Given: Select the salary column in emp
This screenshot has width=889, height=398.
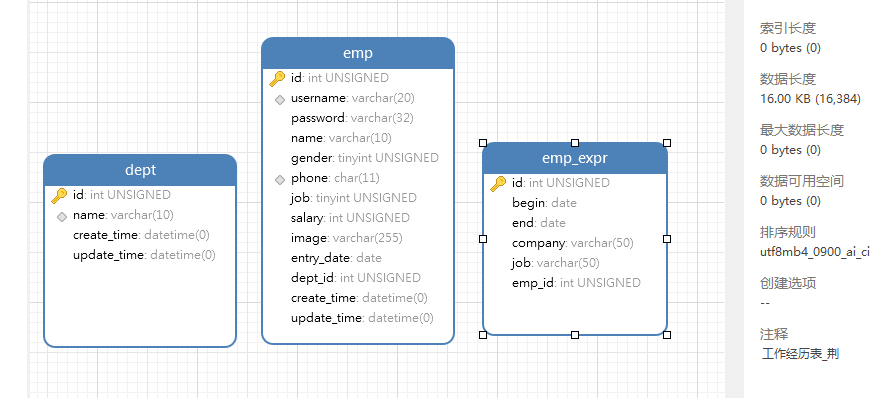Looking at the screenshot, I should tap(350, 218).
